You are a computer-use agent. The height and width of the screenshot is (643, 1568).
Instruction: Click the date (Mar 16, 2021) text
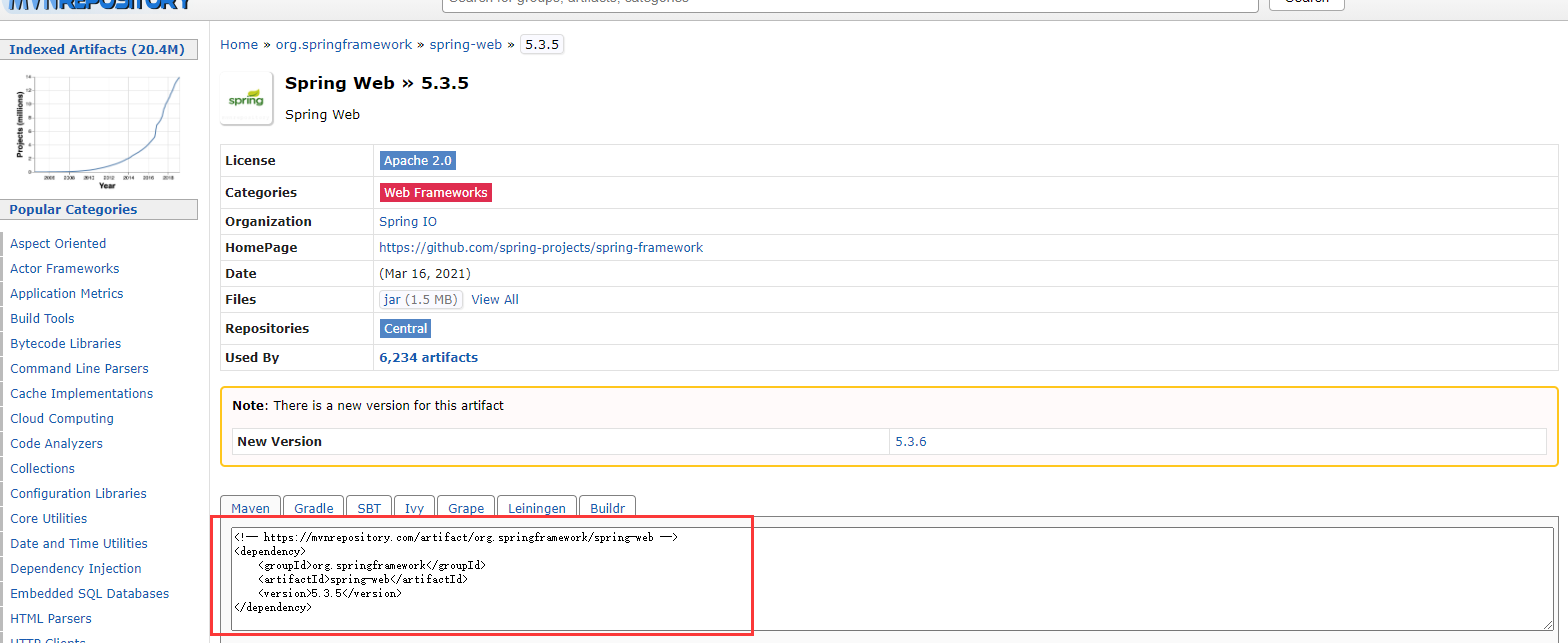pyautogui.click(x=425, y=273)
